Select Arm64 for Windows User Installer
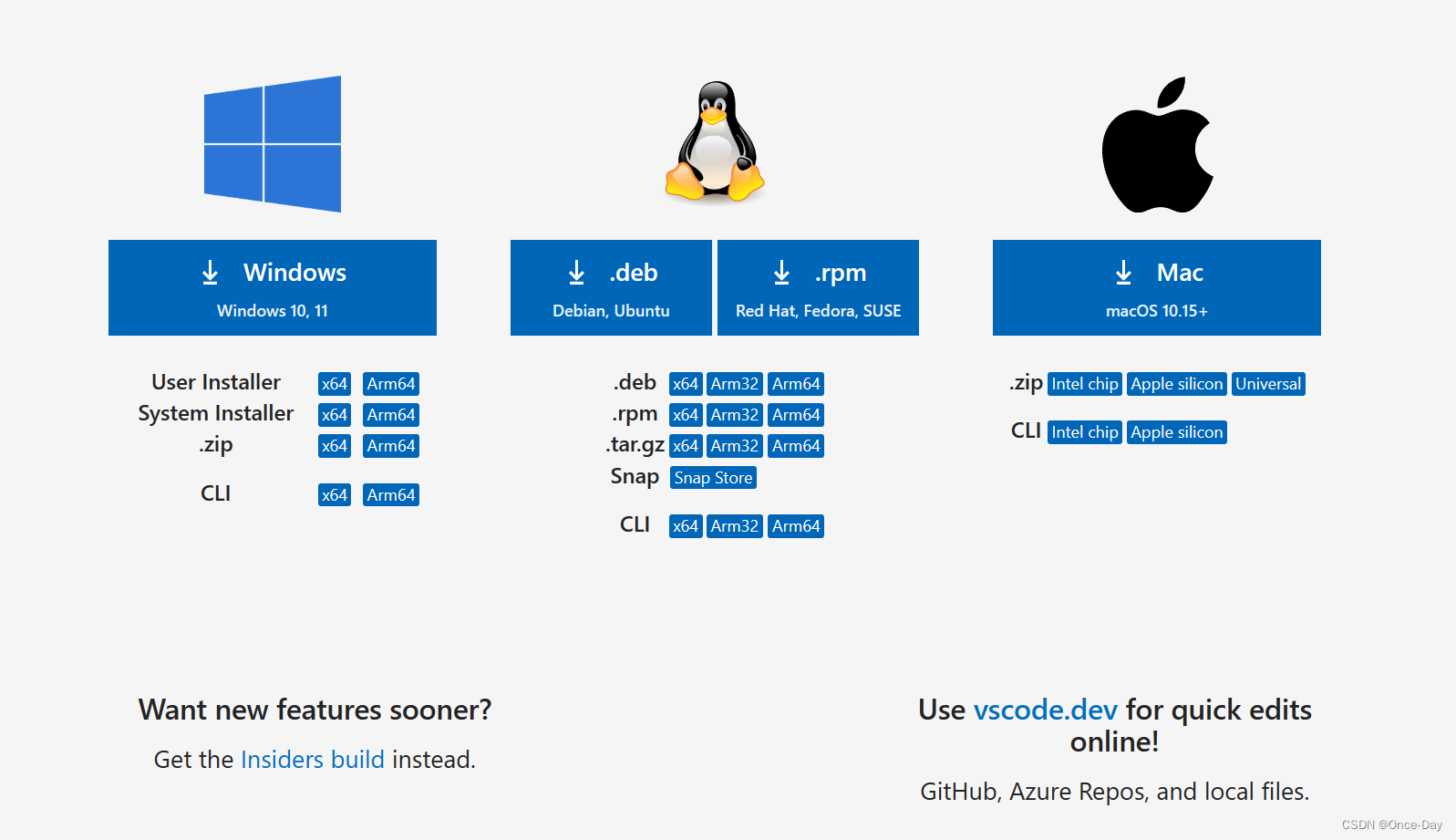The image size is (1456, 840). click(x=391, y=384)
